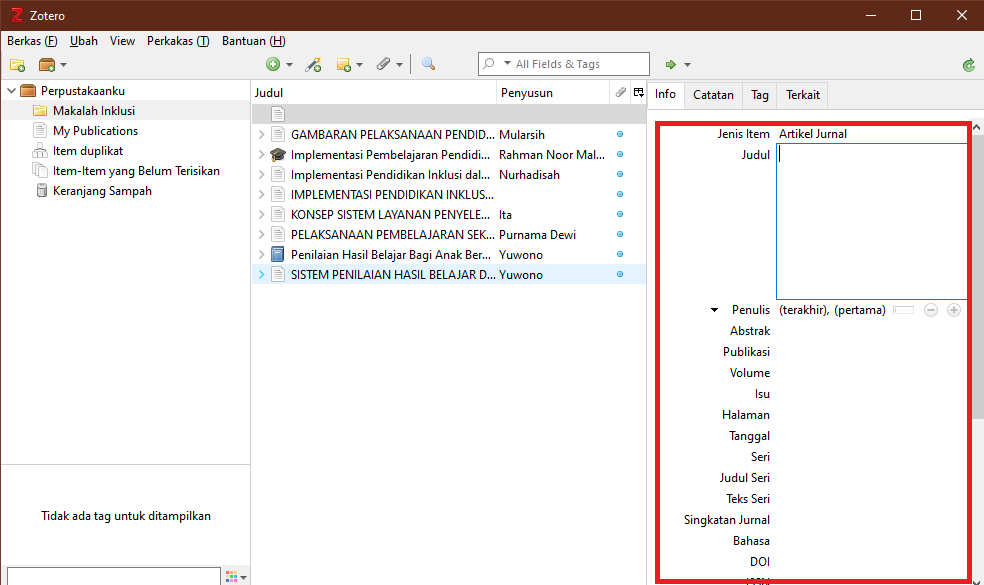Click the New Library box icon
This screenshot has width=984, height=585.
47,65
